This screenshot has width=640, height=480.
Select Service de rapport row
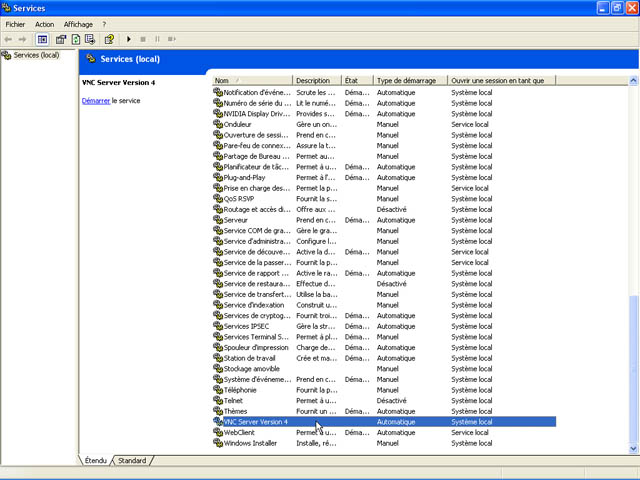[x=384, y=273]
